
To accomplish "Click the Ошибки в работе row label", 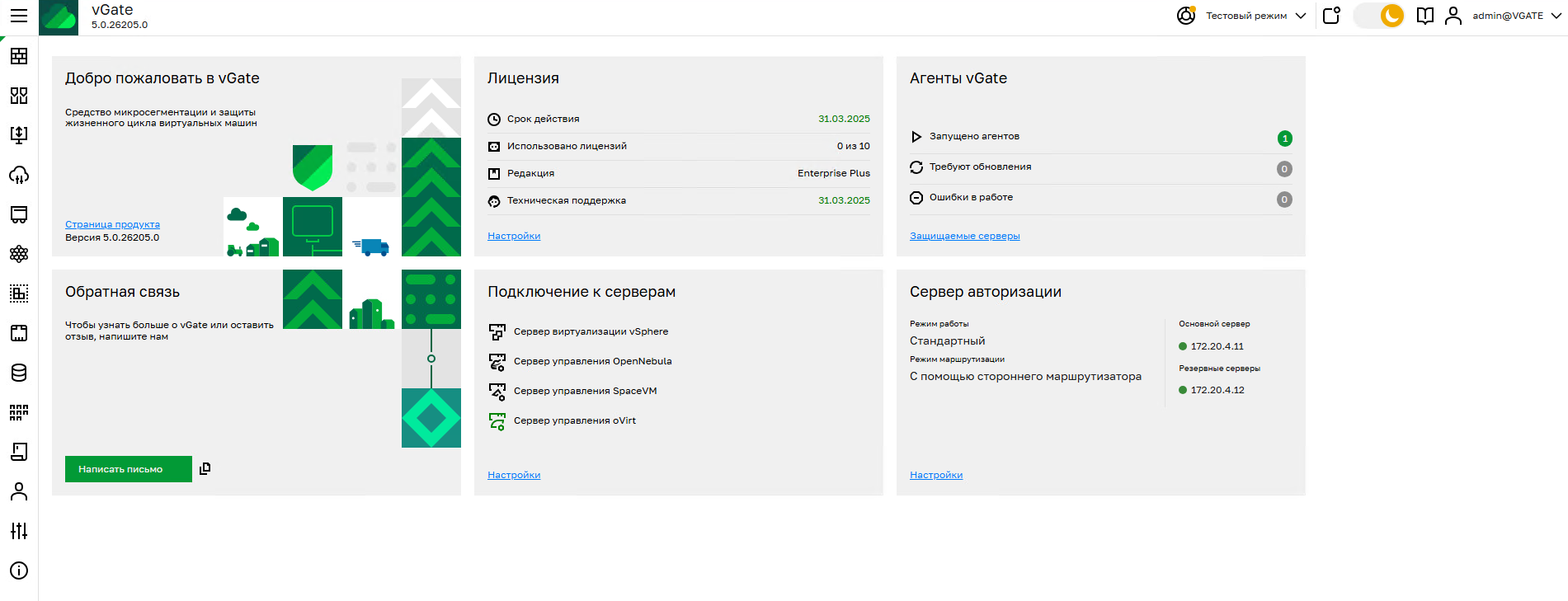I will tap(971, 197).
